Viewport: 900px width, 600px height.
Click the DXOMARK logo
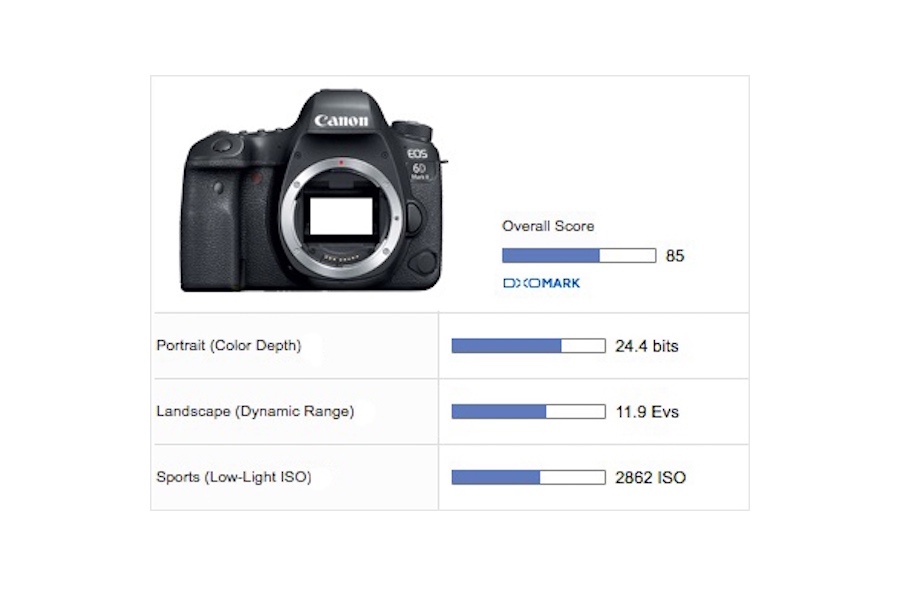(541, 283)
